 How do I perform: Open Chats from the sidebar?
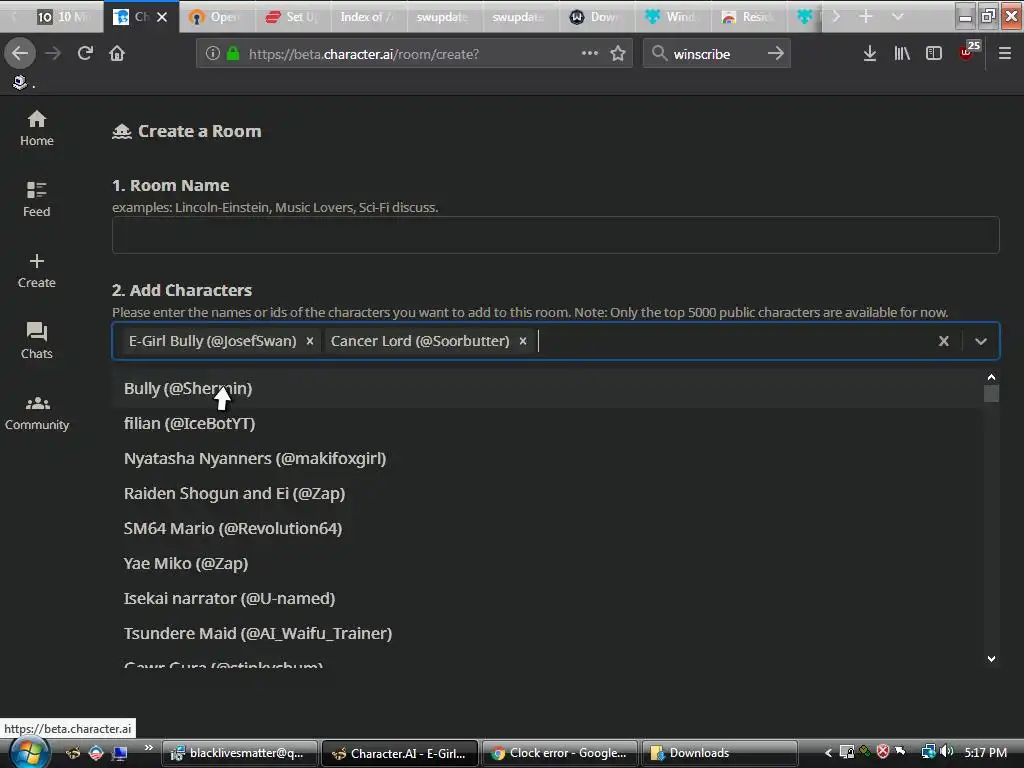(37, 341)
